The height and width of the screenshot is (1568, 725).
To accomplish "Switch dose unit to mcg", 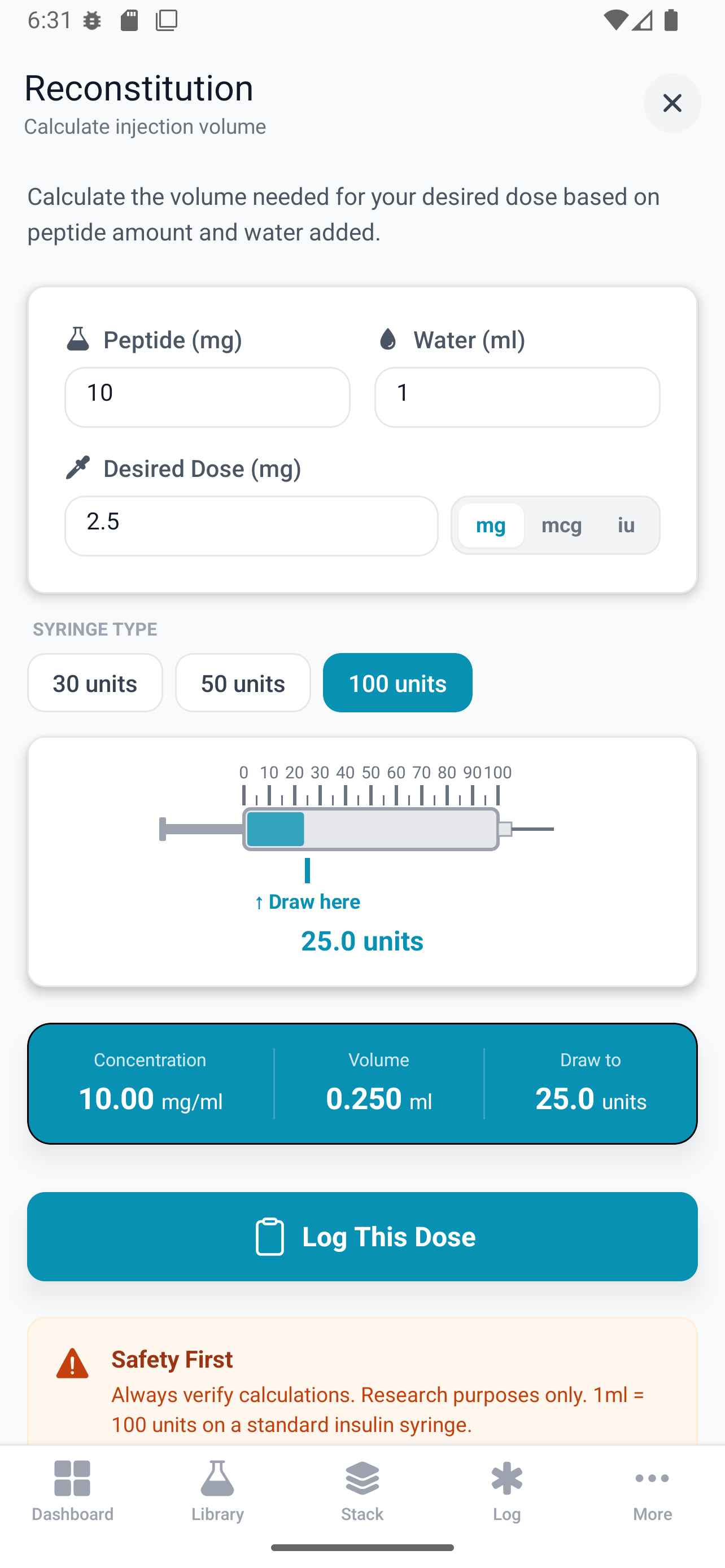I will point(561,525).
